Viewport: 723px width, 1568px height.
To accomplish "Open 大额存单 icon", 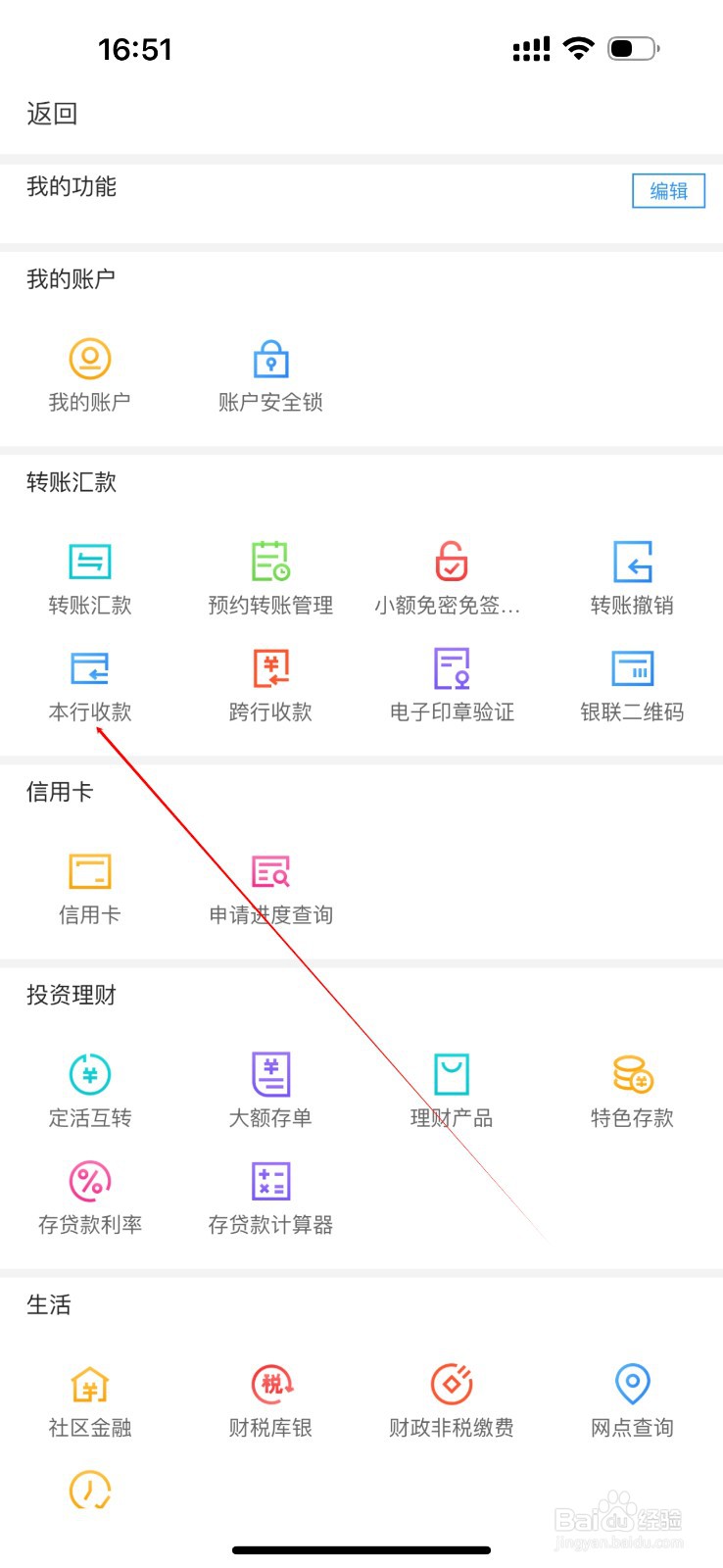I will tap(271, 1074).
